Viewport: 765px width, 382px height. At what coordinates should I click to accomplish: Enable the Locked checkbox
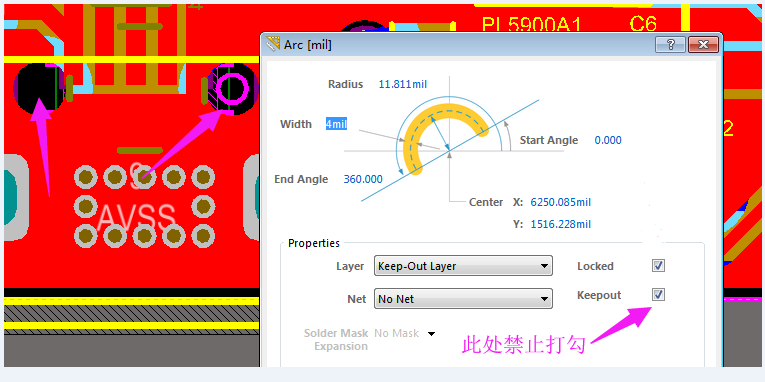click(659, 266)
